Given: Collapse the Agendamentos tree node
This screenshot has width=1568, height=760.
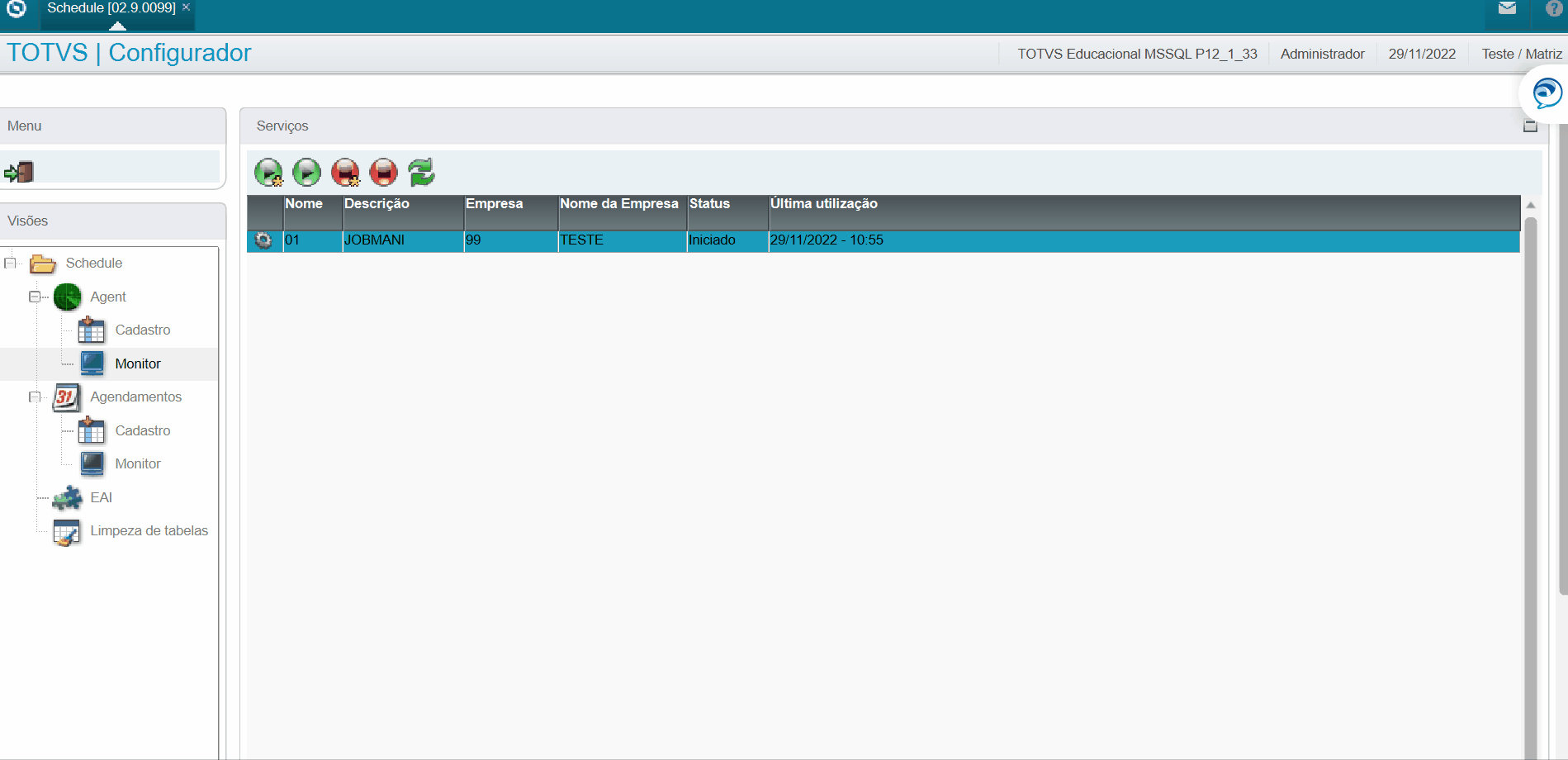Looking at the screenshot, I should [35, 397].
